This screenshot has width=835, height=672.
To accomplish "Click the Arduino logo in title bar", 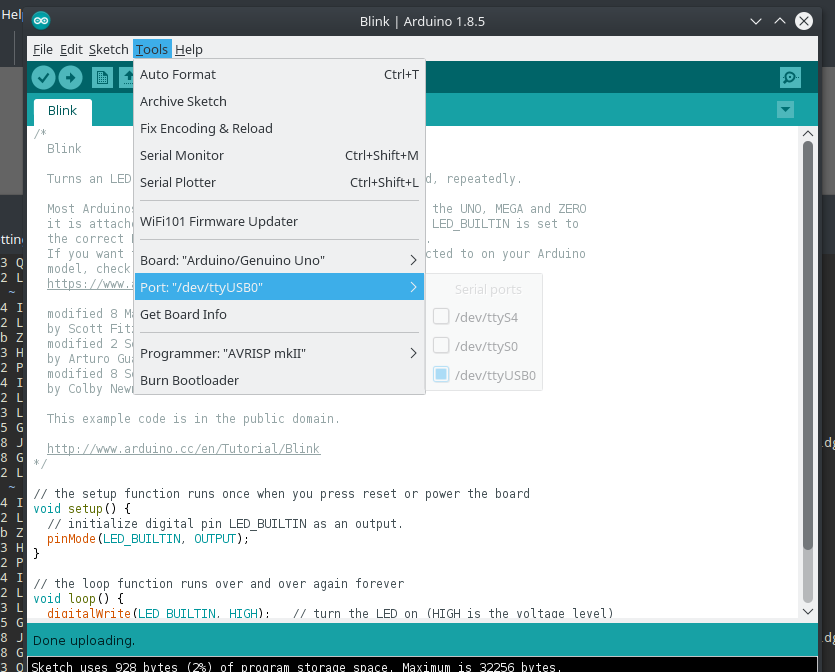I will pyautogui.click(x=40, y=21).
